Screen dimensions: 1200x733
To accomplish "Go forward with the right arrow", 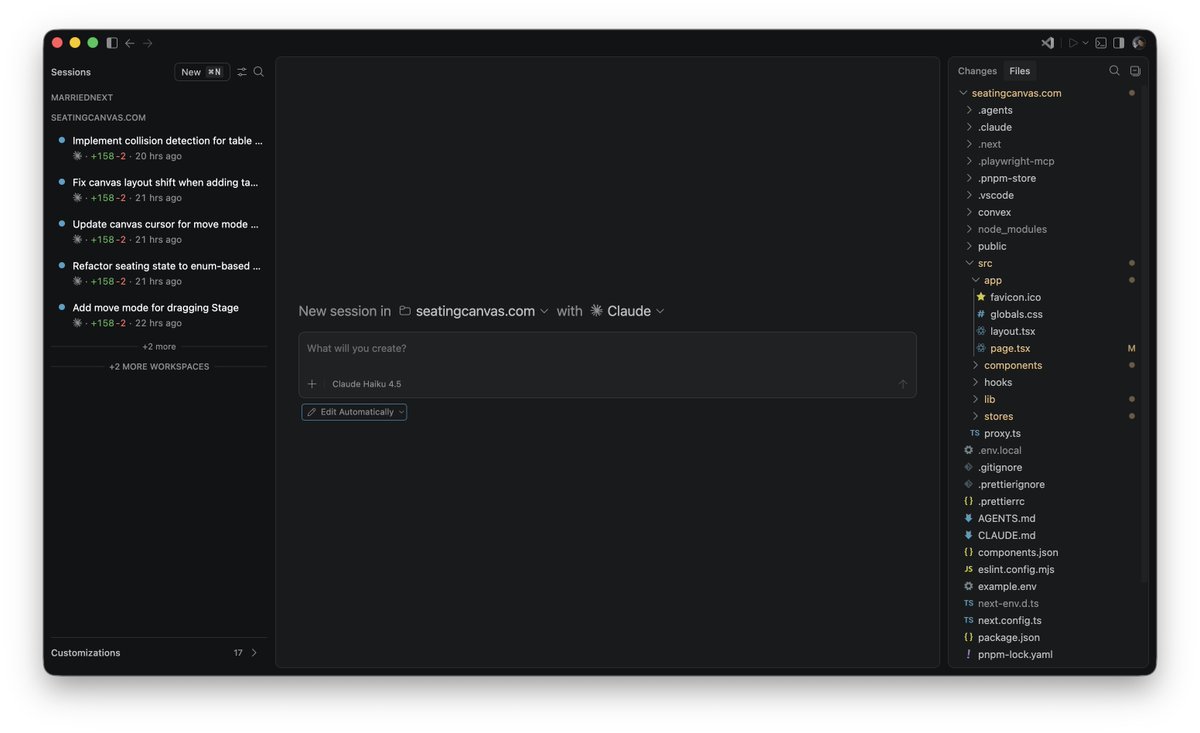I will (148, 43).
